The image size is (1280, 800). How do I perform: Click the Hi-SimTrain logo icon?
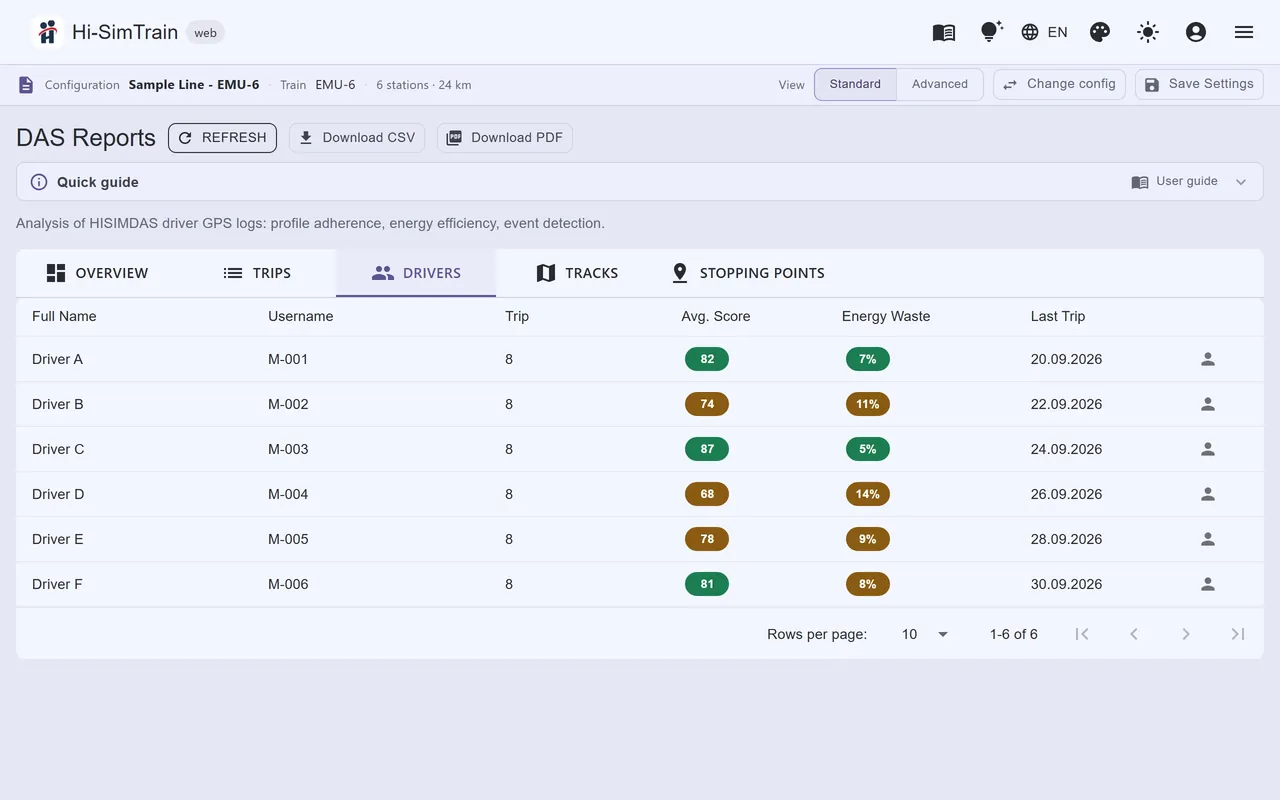click(x=47, y=32)
